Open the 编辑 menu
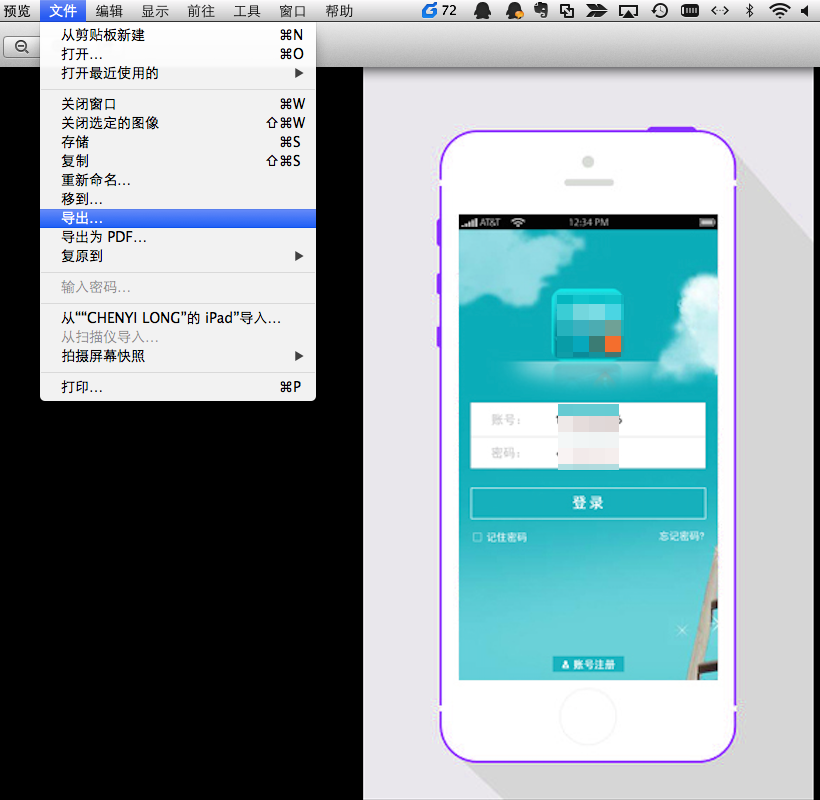The height and width of the screenshot is (800, 820). coord(109,10)
